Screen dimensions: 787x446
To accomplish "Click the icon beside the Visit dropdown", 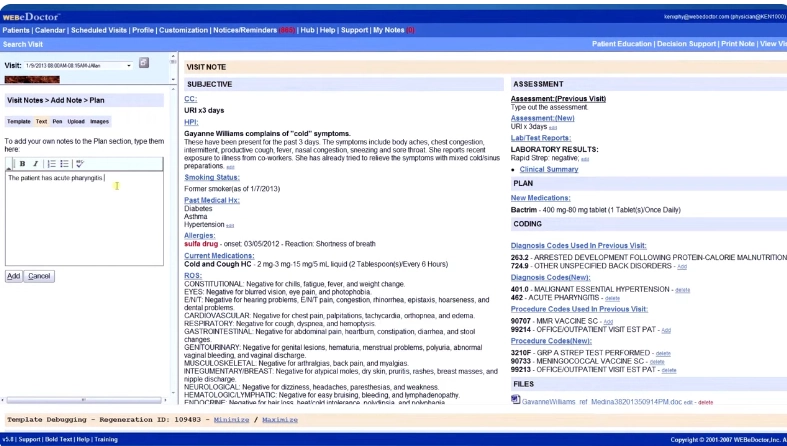I will tap(144, 63).
